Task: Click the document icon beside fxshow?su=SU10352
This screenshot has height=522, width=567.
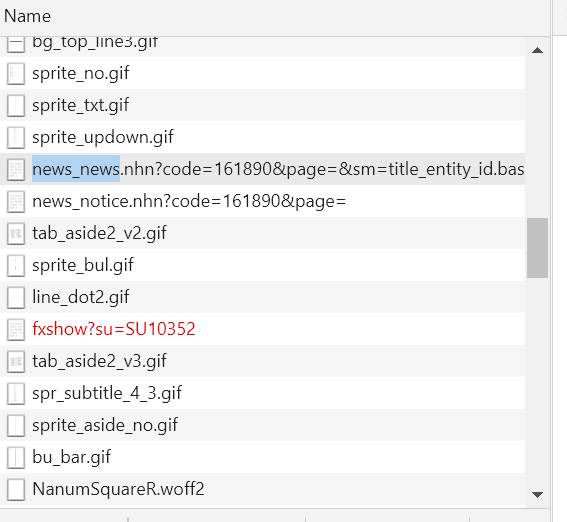Action: click(16, 329)
